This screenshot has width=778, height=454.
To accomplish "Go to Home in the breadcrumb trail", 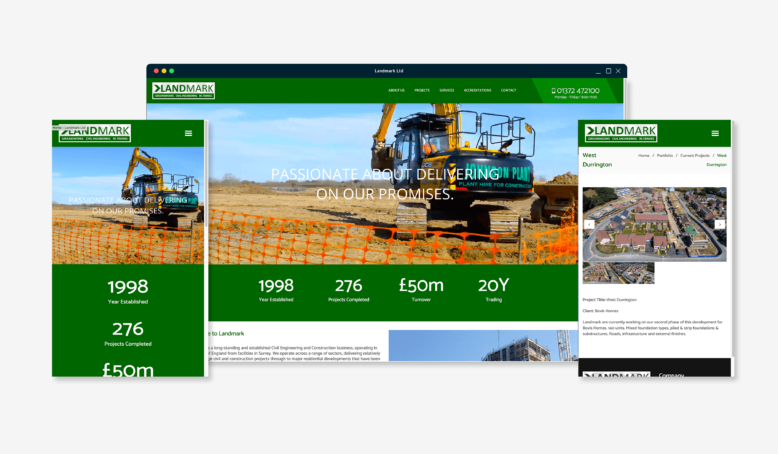I will tap(644, 156).
